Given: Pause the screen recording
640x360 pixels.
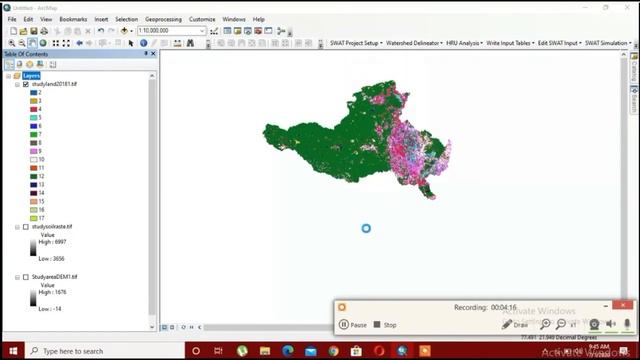Looking at the screenshot, I should point(353,325).
